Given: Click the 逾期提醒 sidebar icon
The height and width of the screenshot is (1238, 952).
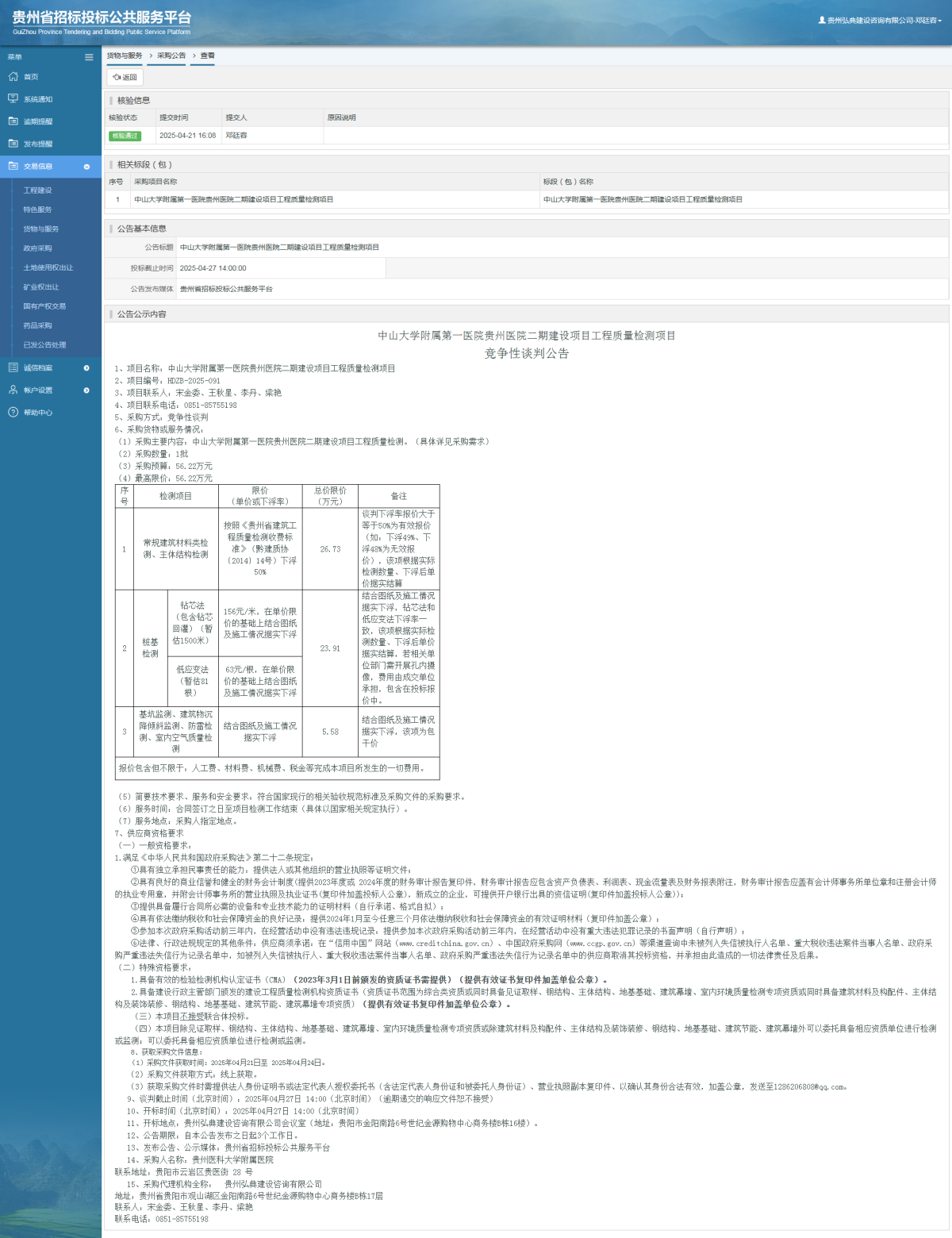Looking at the screenshot, I should point(13,121).
